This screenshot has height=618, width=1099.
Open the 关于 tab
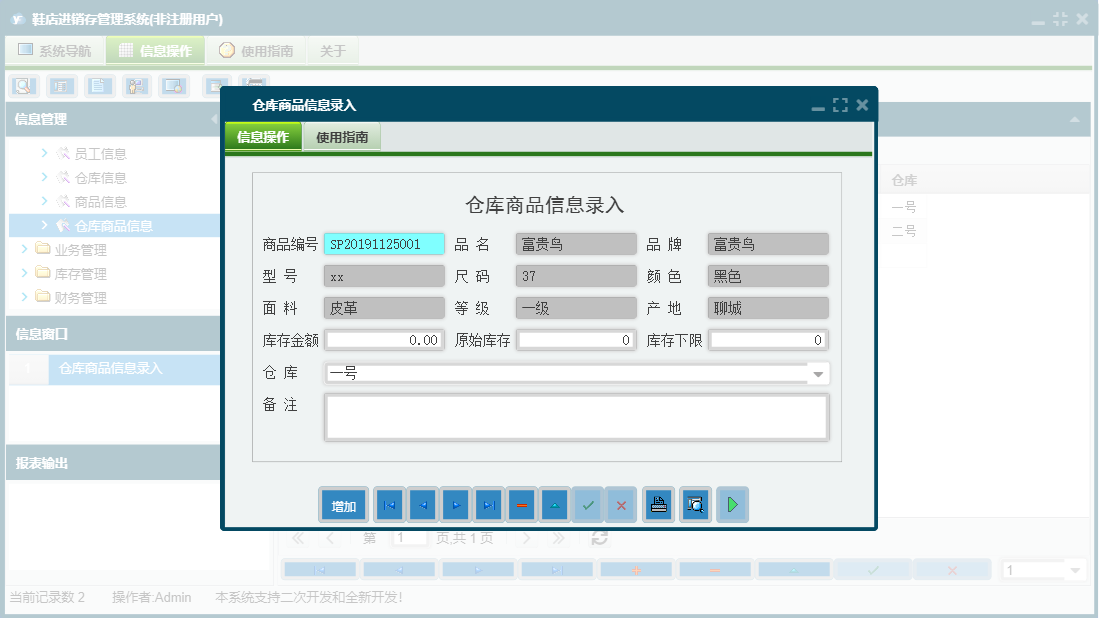pyautogui.click(x=333, y=49)
